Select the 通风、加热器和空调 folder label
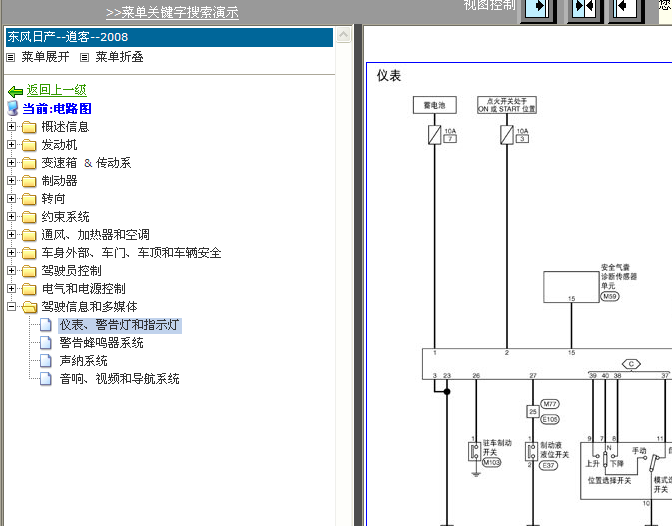The width and height of the screenshot is (672, 526). [96, 235]
